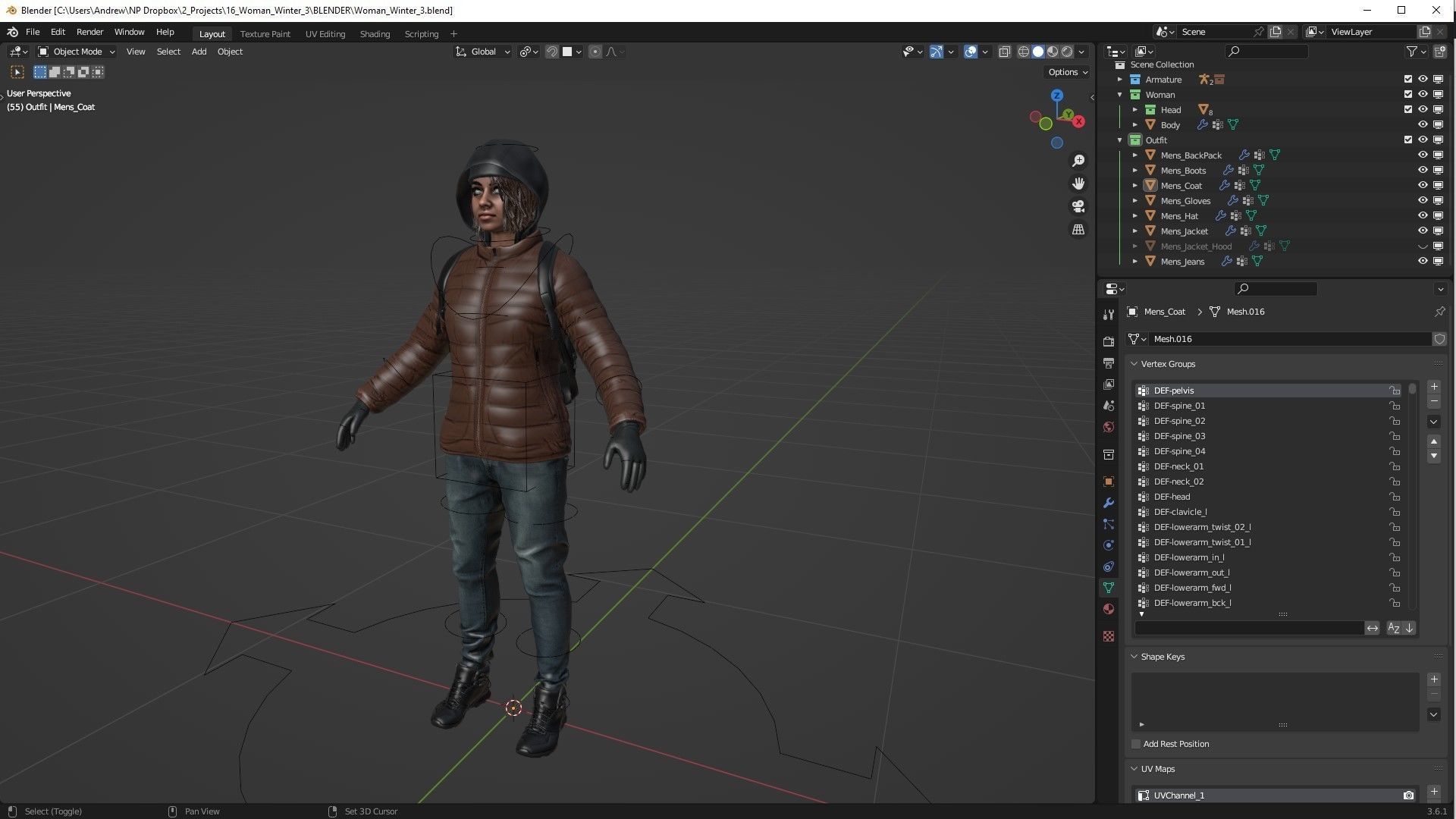This screenshot has width=1456, height=819.
Task: Open the Object Mode dropdown
Action: point(77,52)
